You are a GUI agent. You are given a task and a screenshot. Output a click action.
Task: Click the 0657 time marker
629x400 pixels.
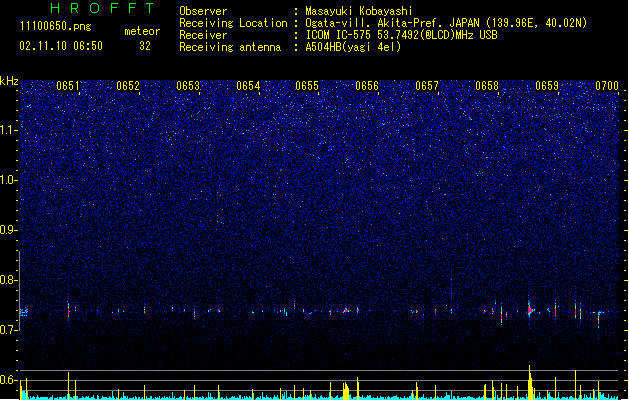tap(427, 86)
